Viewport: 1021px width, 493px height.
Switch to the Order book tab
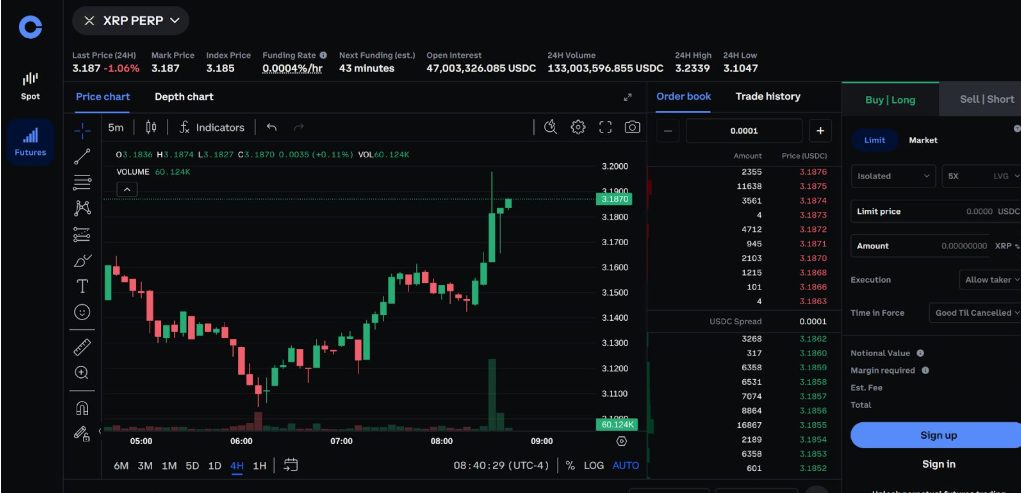click(x=684, y=96)
